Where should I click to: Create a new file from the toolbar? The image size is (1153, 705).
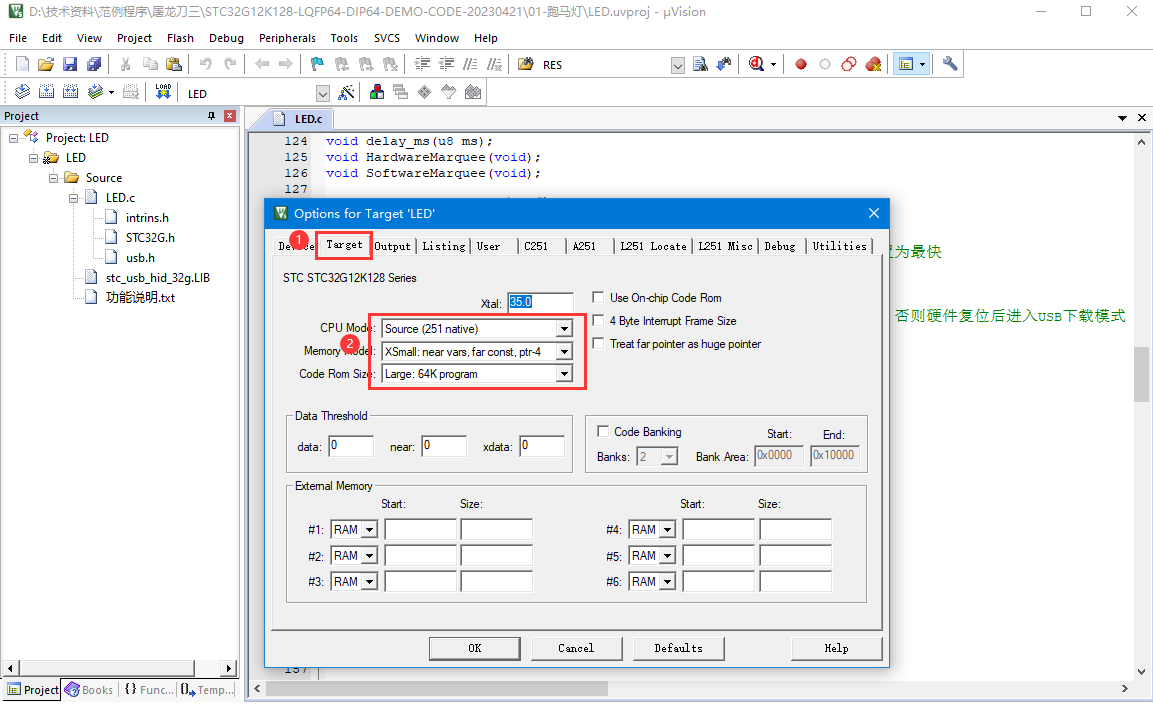[22, 64]
